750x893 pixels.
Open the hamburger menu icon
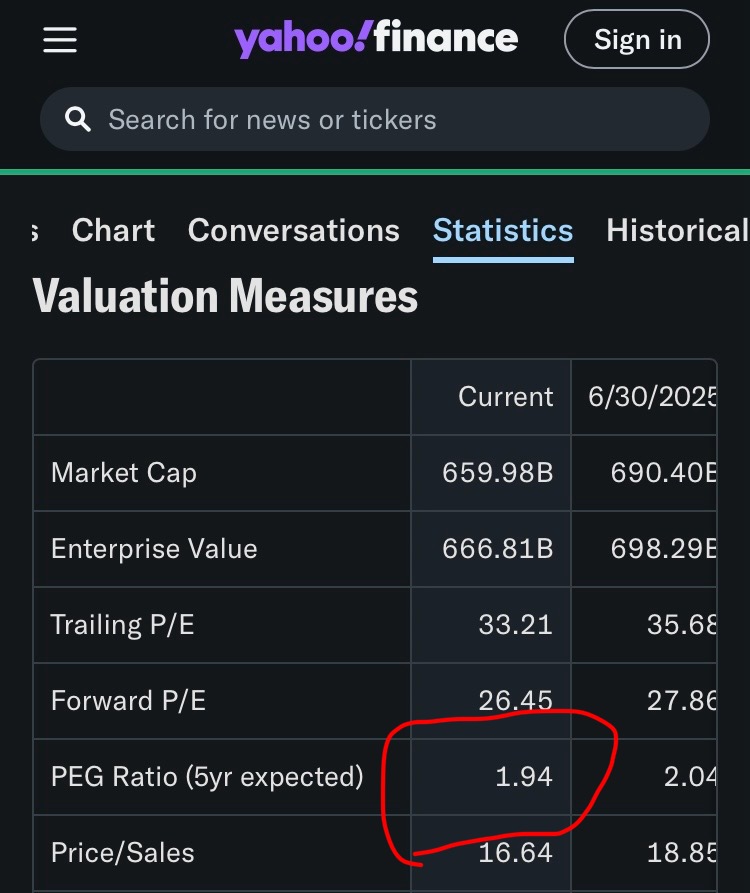point(60,40)
